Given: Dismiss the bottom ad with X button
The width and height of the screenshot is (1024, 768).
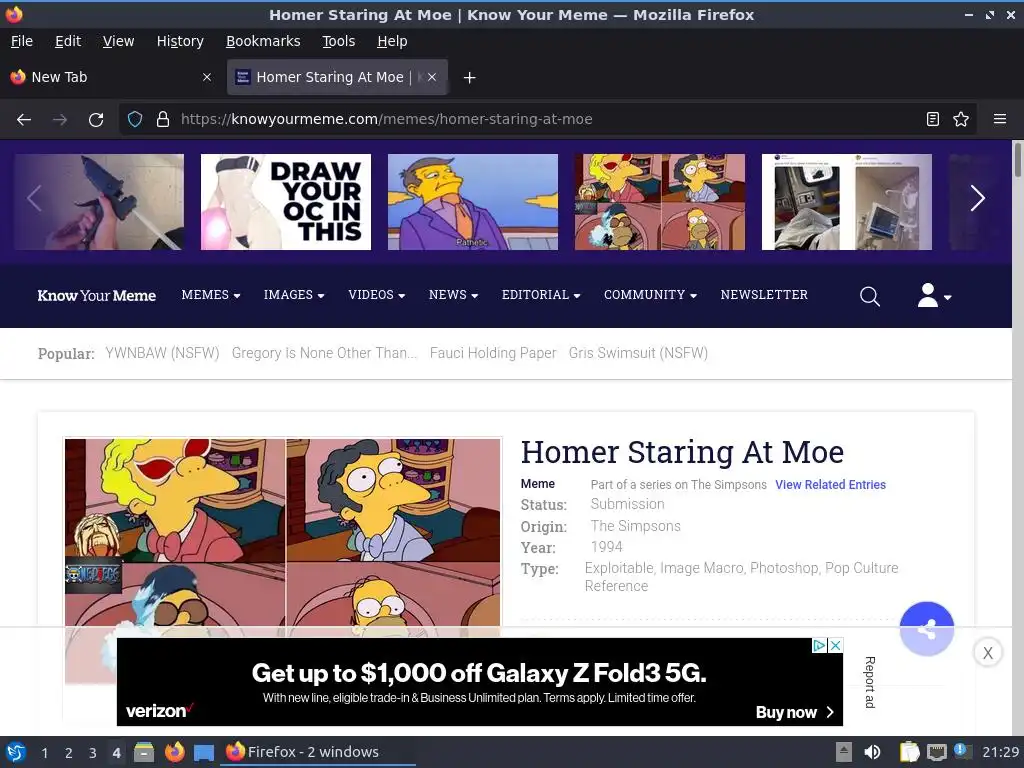Looking at the screenshot, I should (x=987, y=652).
